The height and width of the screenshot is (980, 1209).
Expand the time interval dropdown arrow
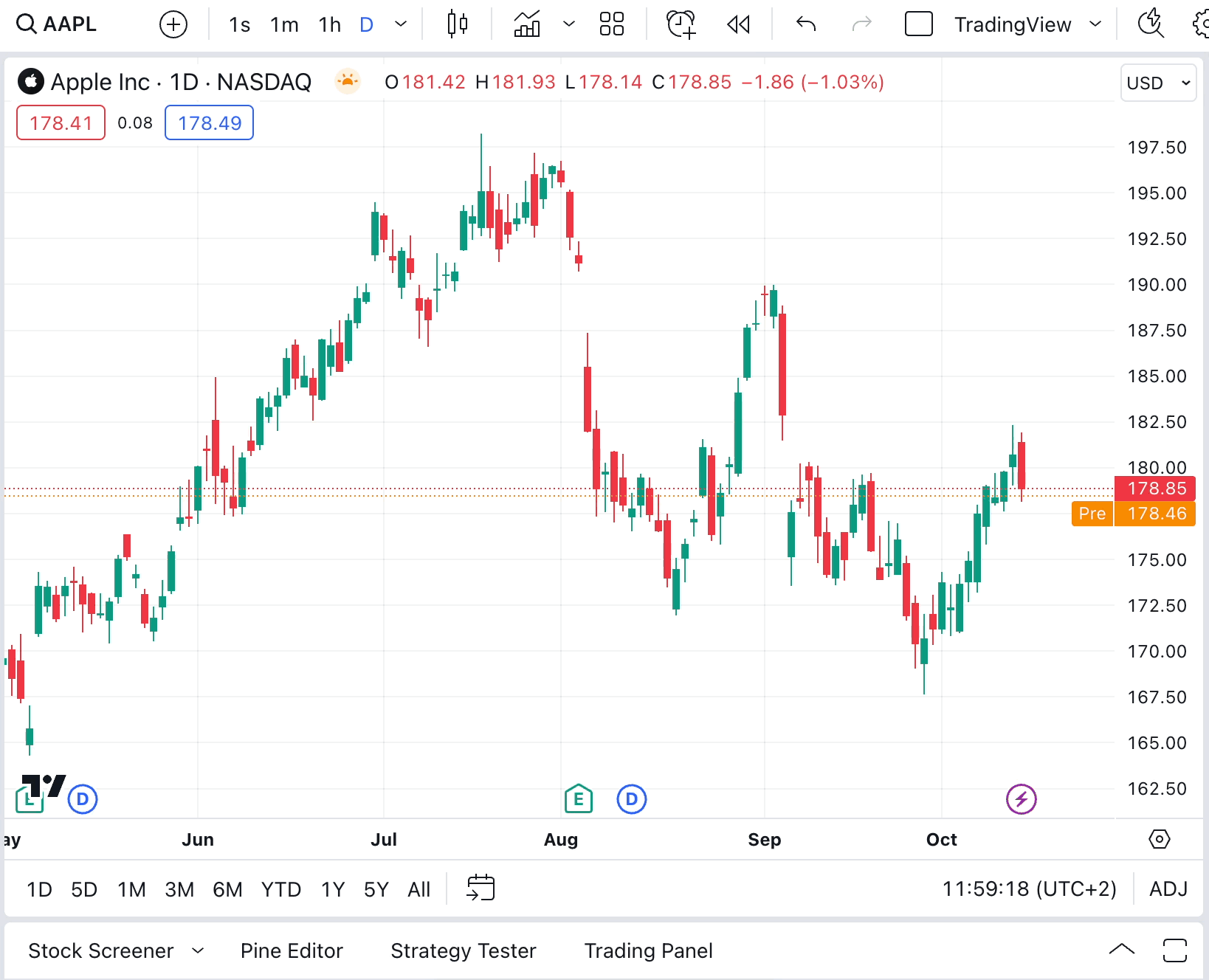coord(401,24)
